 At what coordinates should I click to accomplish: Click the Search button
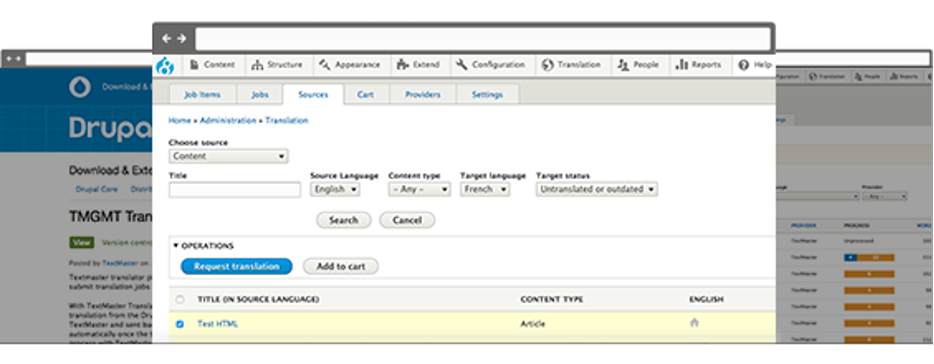coord(344,220)
